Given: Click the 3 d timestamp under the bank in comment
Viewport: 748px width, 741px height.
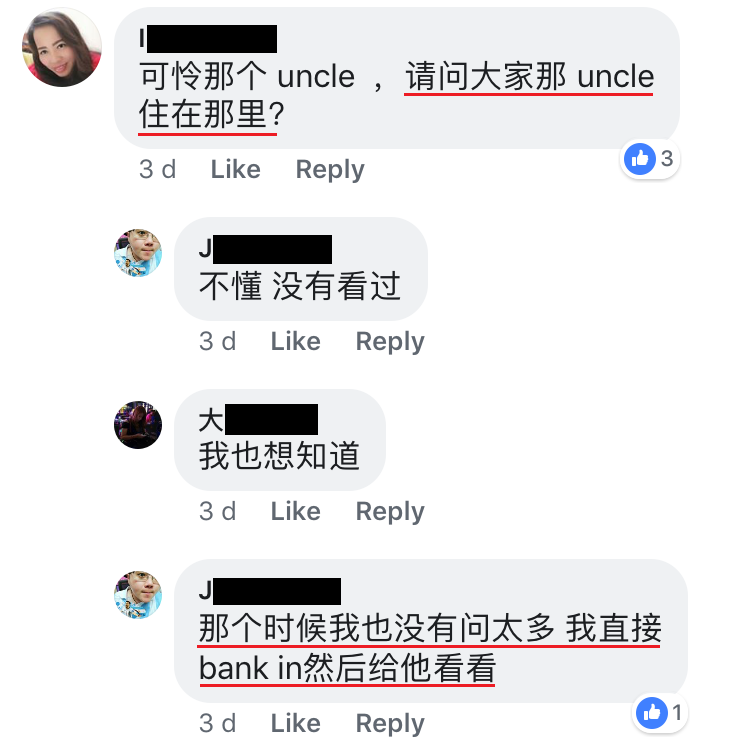Looking at the screenshot, I should coord(218,723).
